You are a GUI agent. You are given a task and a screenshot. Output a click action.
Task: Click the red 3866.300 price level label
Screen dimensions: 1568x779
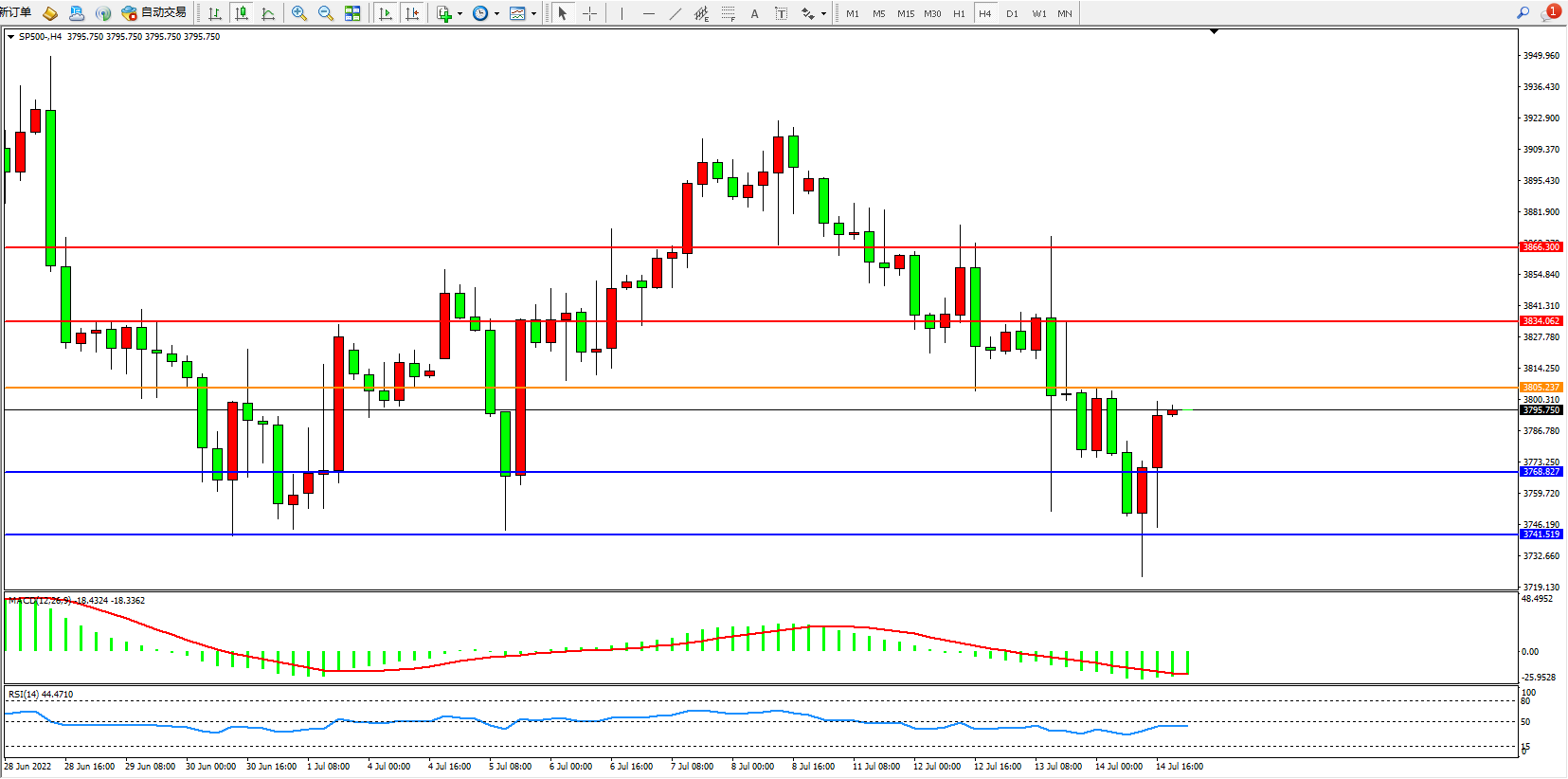pyautogui.click(x=1541, y=247)
